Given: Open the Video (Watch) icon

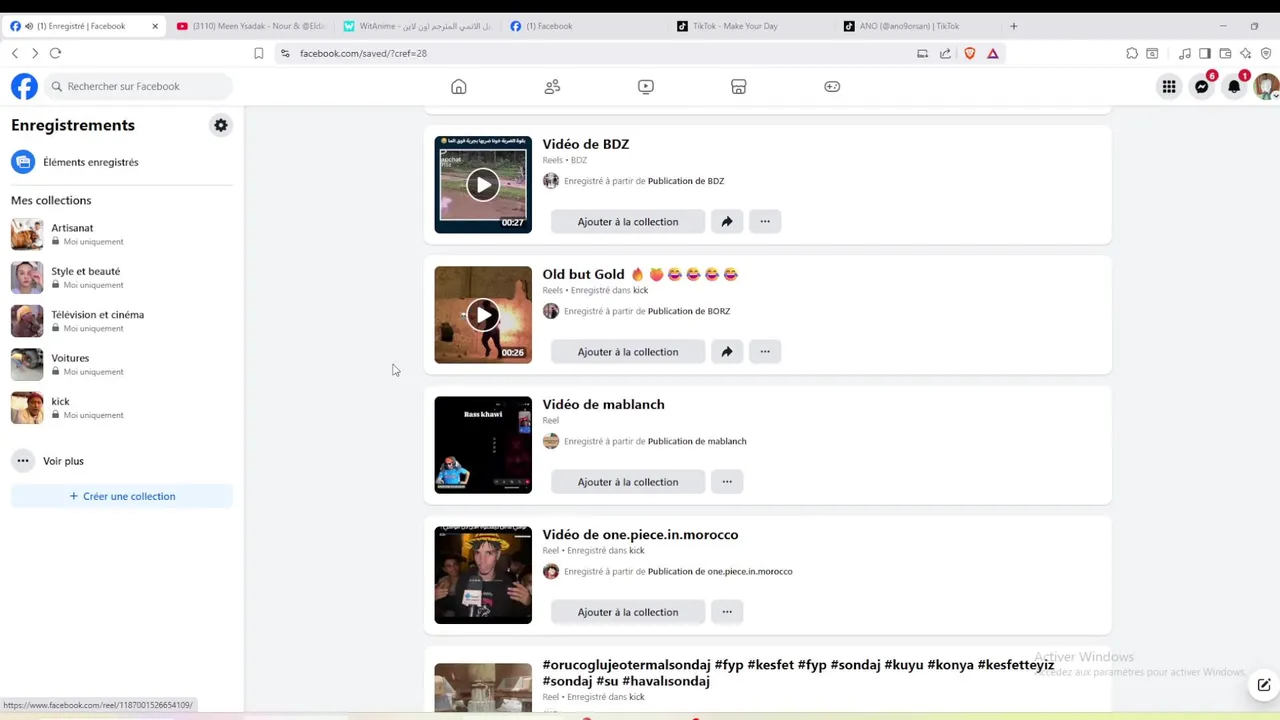Looking at the screenshot, I should 646,87.
